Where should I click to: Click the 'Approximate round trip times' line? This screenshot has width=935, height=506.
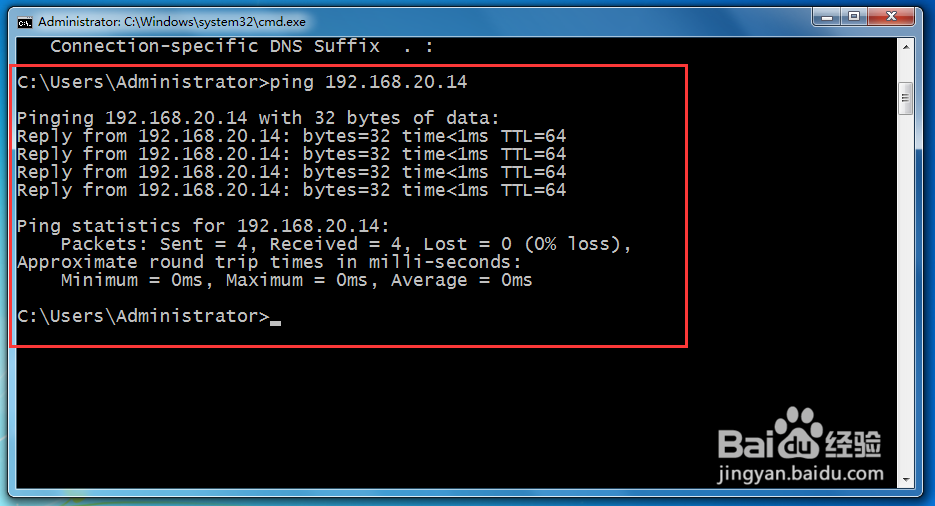click(x=269, y=262)
